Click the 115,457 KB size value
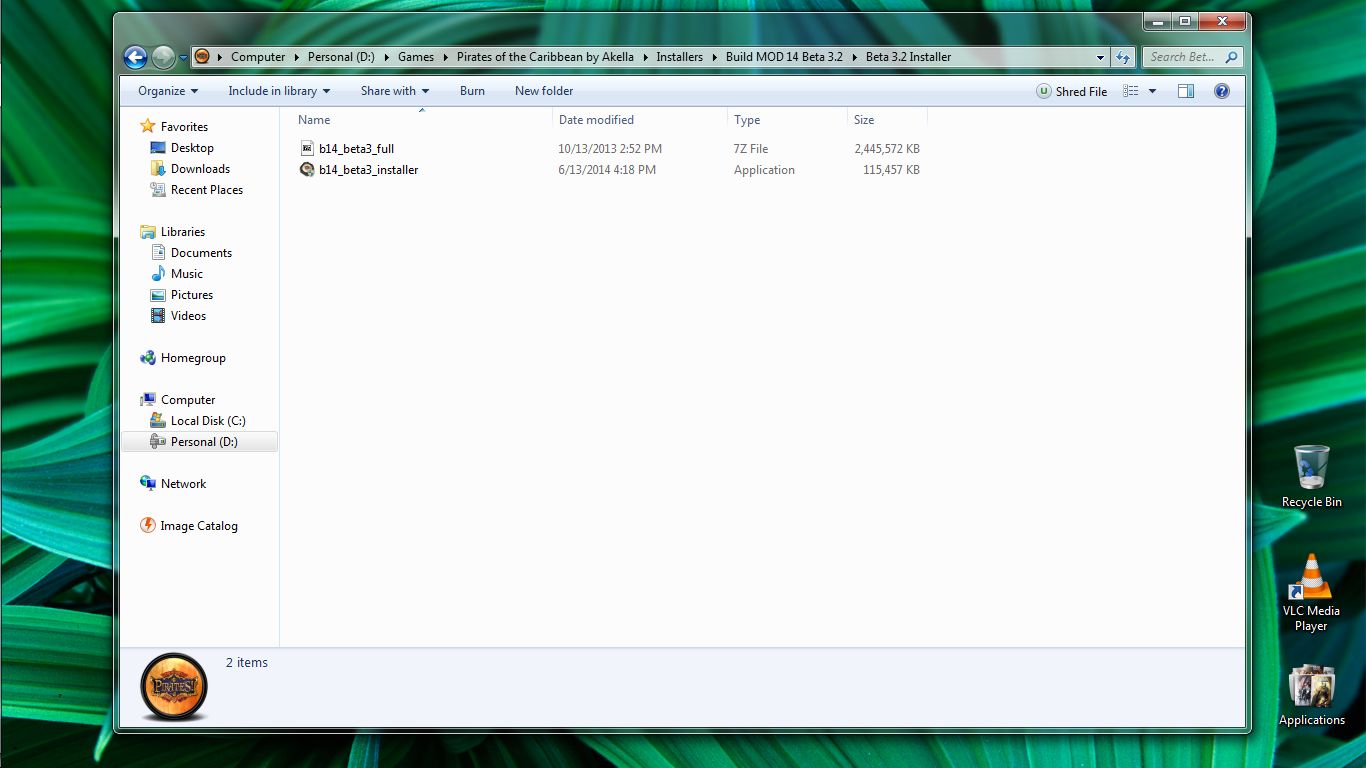The image size is (1366, 768). point(891,170)
